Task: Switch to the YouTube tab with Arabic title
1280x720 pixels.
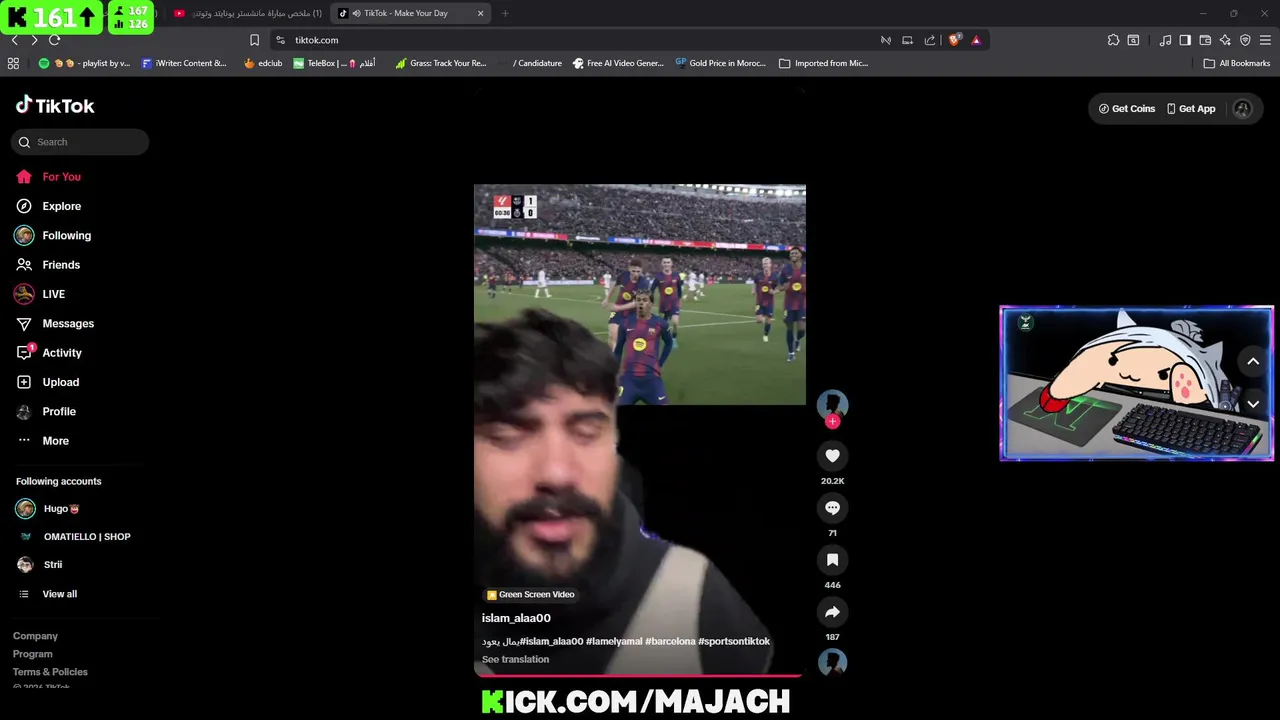Action: click(x=248, y=13)
